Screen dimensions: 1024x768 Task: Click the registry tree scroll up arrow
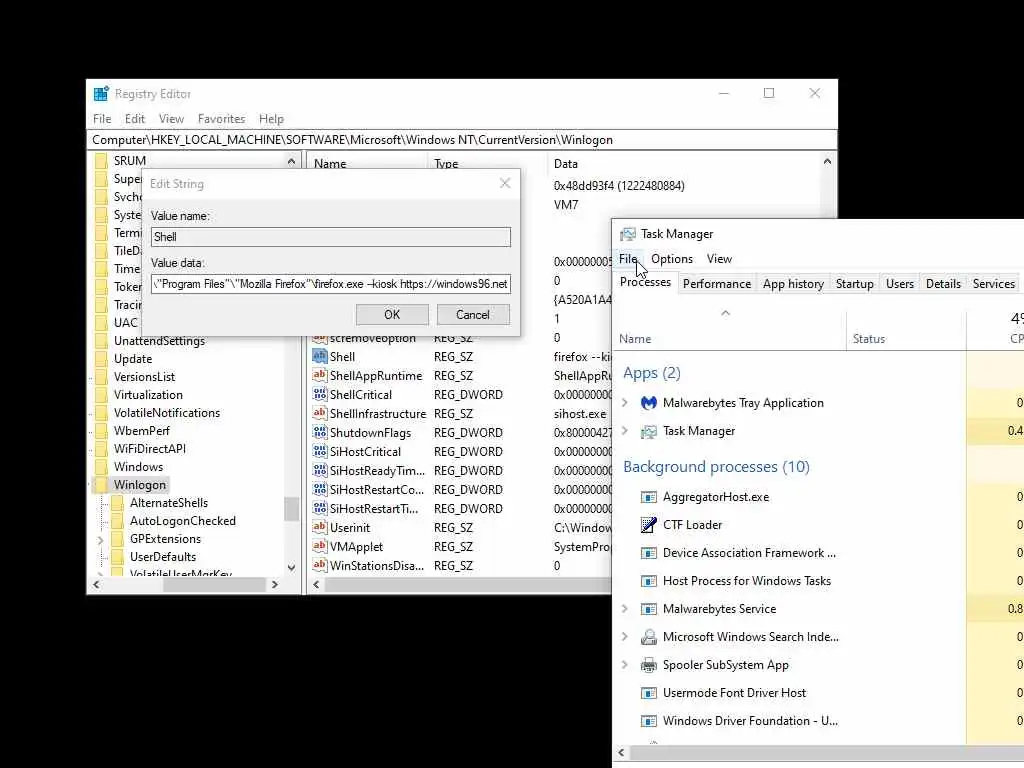pos(291,161)
